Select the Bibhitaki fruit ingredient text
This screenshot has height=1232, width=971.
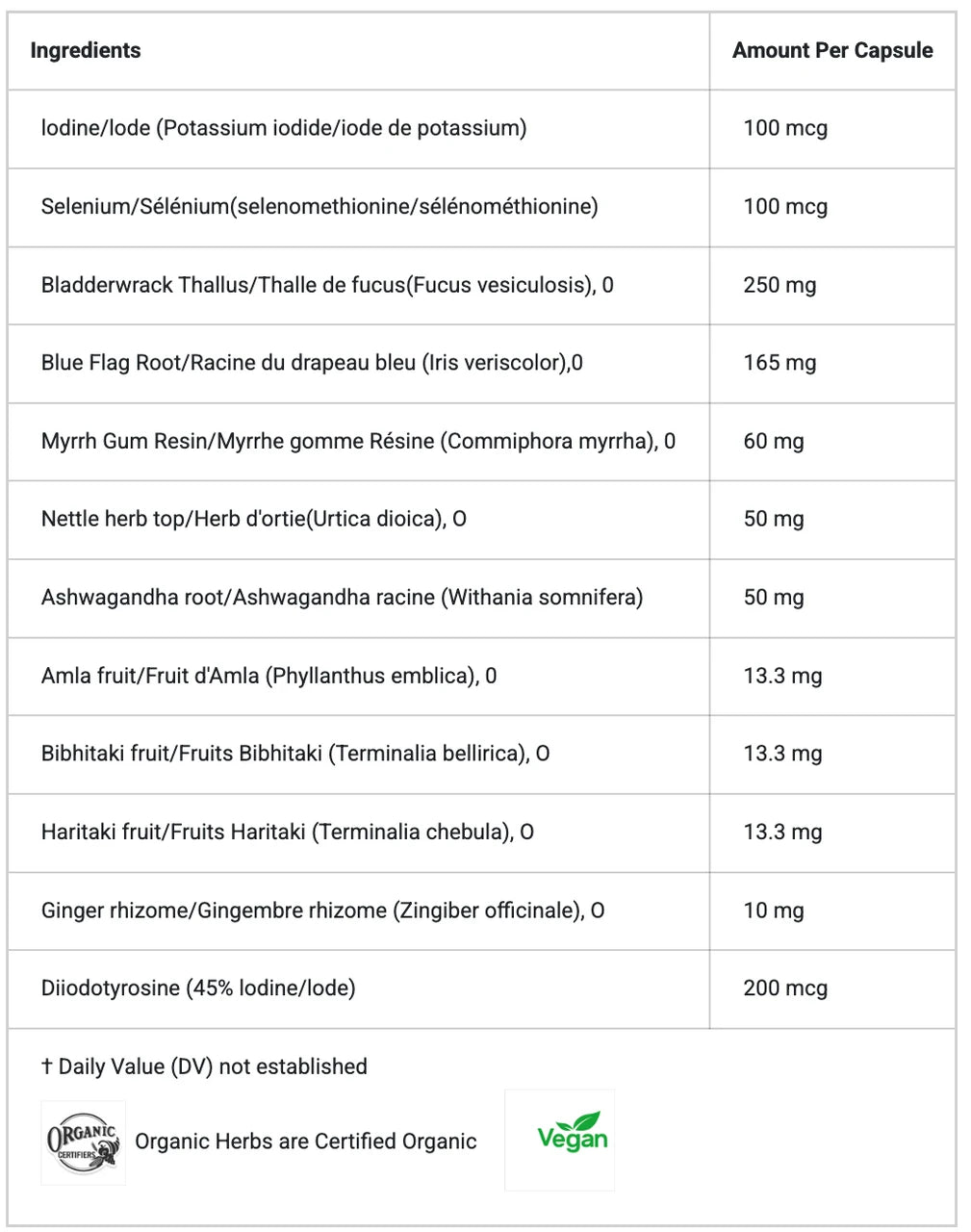coord(295,754)
